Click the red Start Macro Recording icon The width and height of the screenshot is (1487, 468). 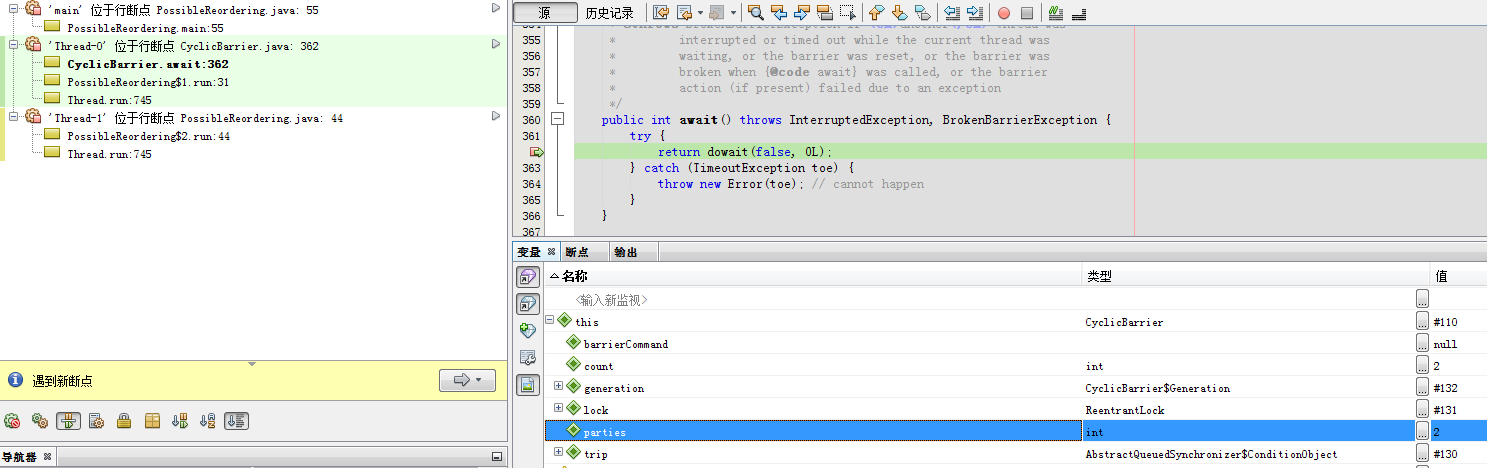[x=1004, y=13]
